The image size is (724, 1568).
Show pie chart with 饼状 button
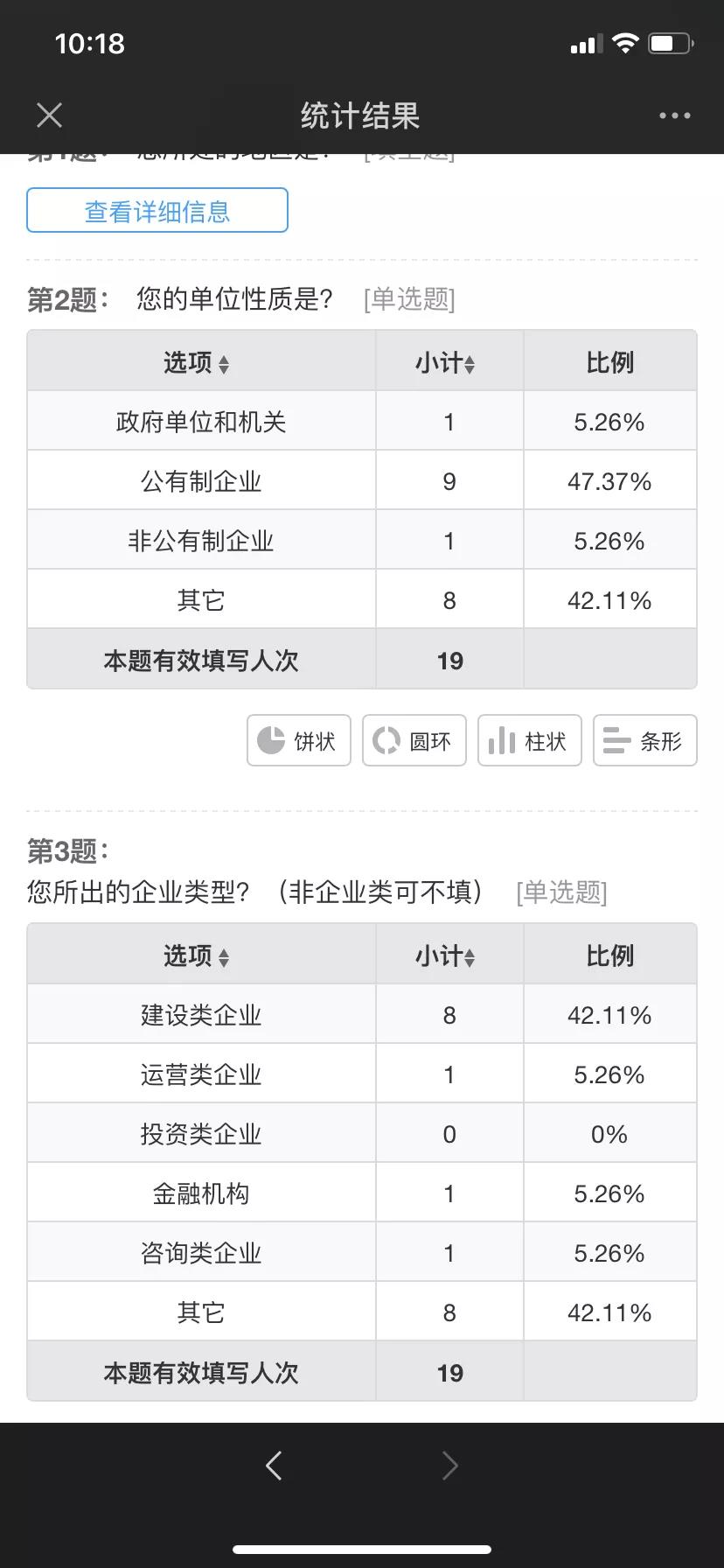click(299, 741)
